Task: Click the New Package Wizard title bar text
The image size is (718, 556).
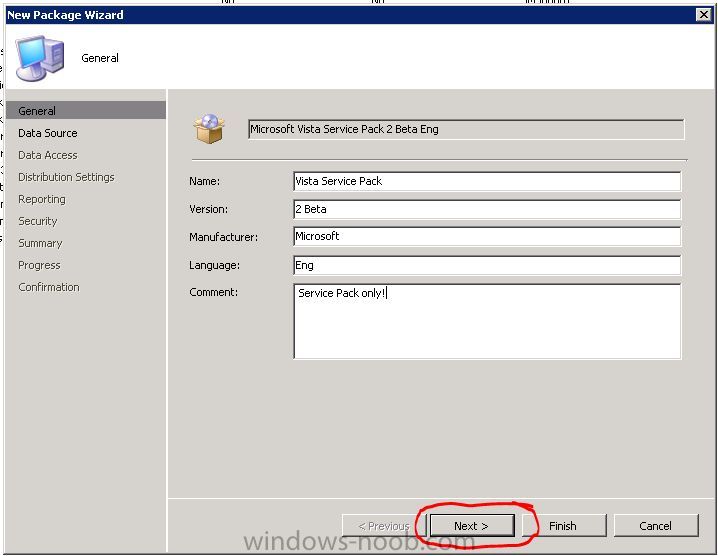Action: click(65, 15)
